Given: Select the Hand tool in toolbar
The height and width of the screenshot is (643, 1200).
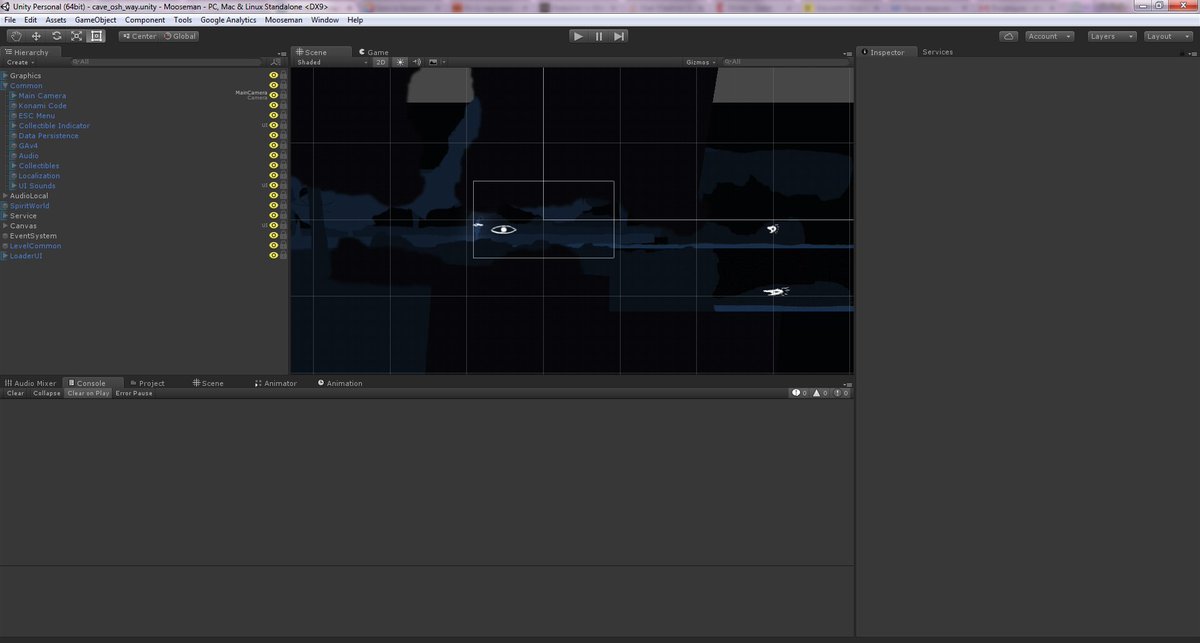Looking at the screenshot, I should point(16,36).
